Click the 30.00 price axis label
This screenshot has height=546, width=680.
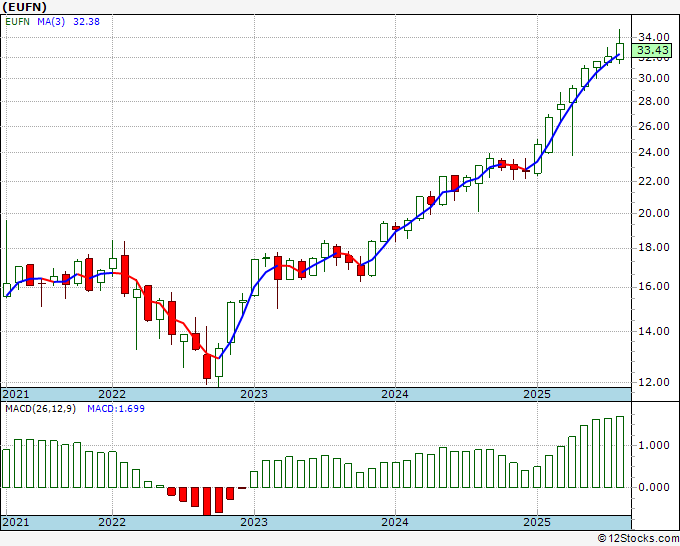click(654, 78)
